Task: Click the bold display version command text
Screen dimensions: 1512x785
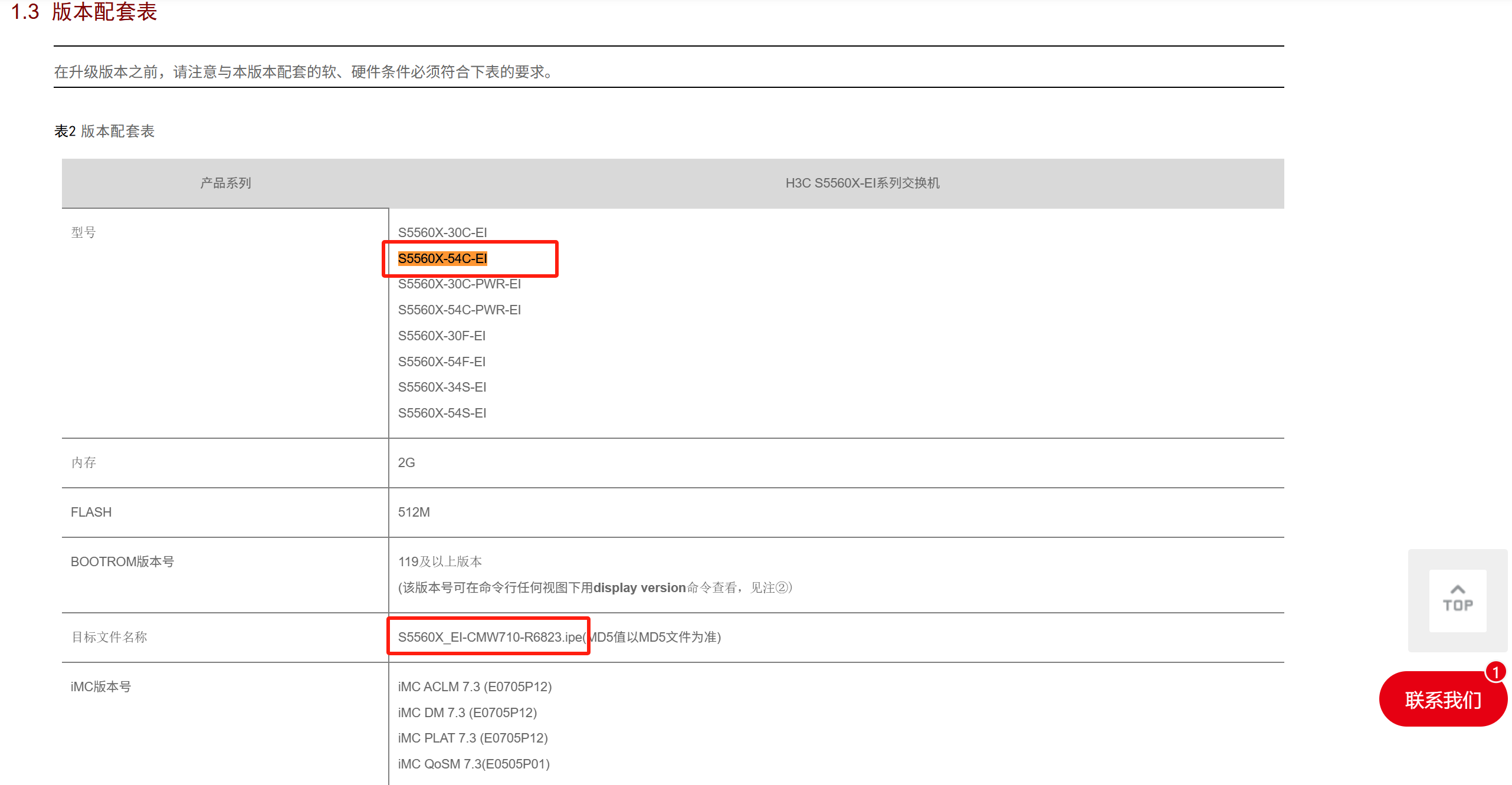Action: pyautogui.click(x=639, y=588)
